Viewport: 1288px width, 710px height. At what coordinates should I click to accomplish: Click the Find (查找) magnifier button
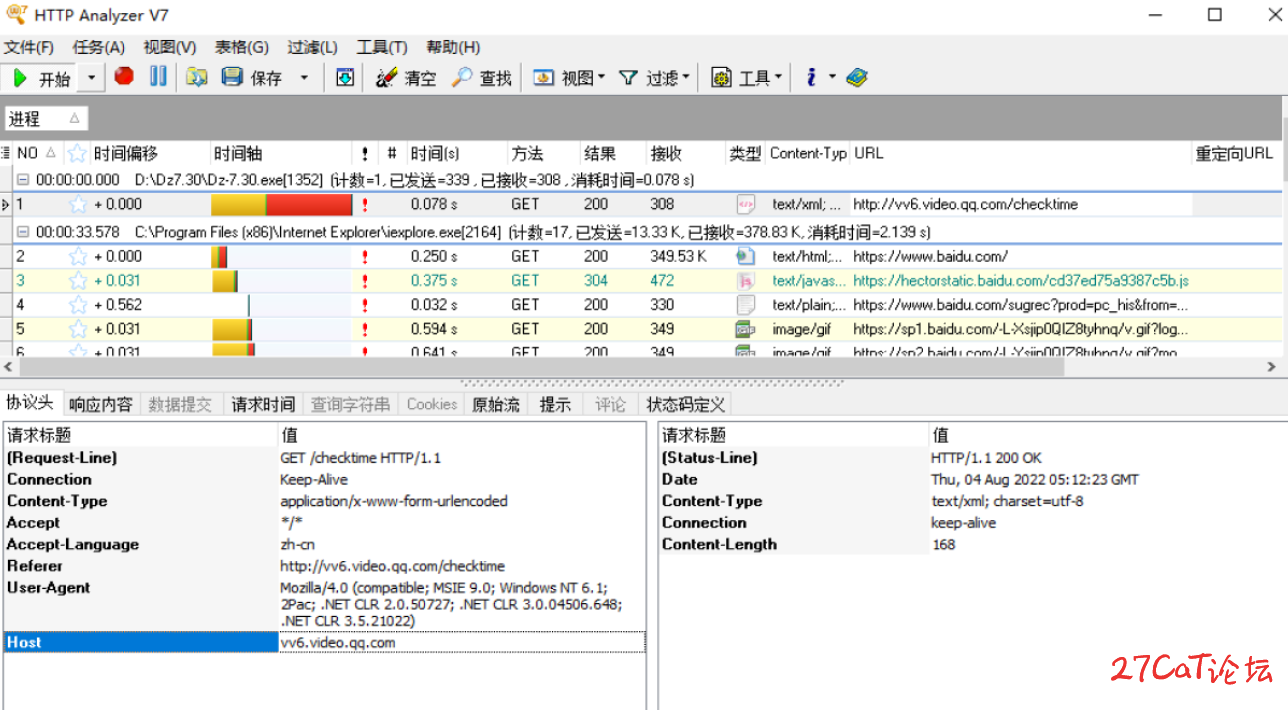point(481,78)
